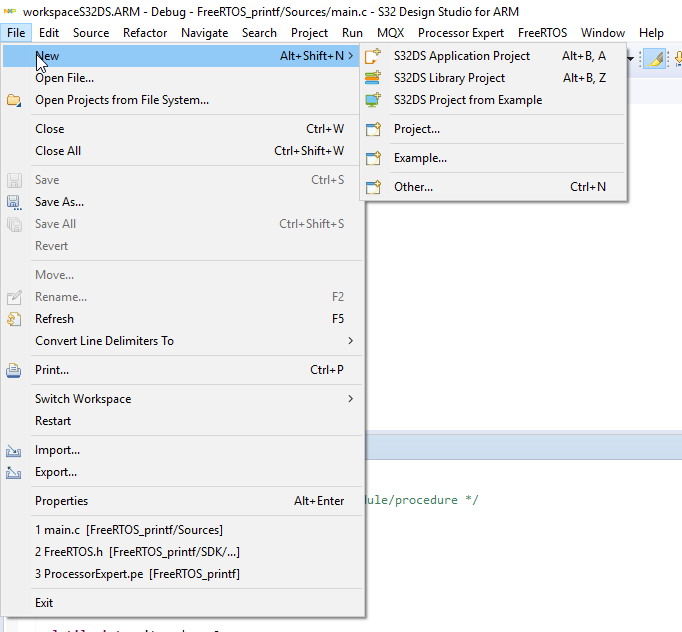Click the highlighter toolbar icon at top right

(655, 59)
